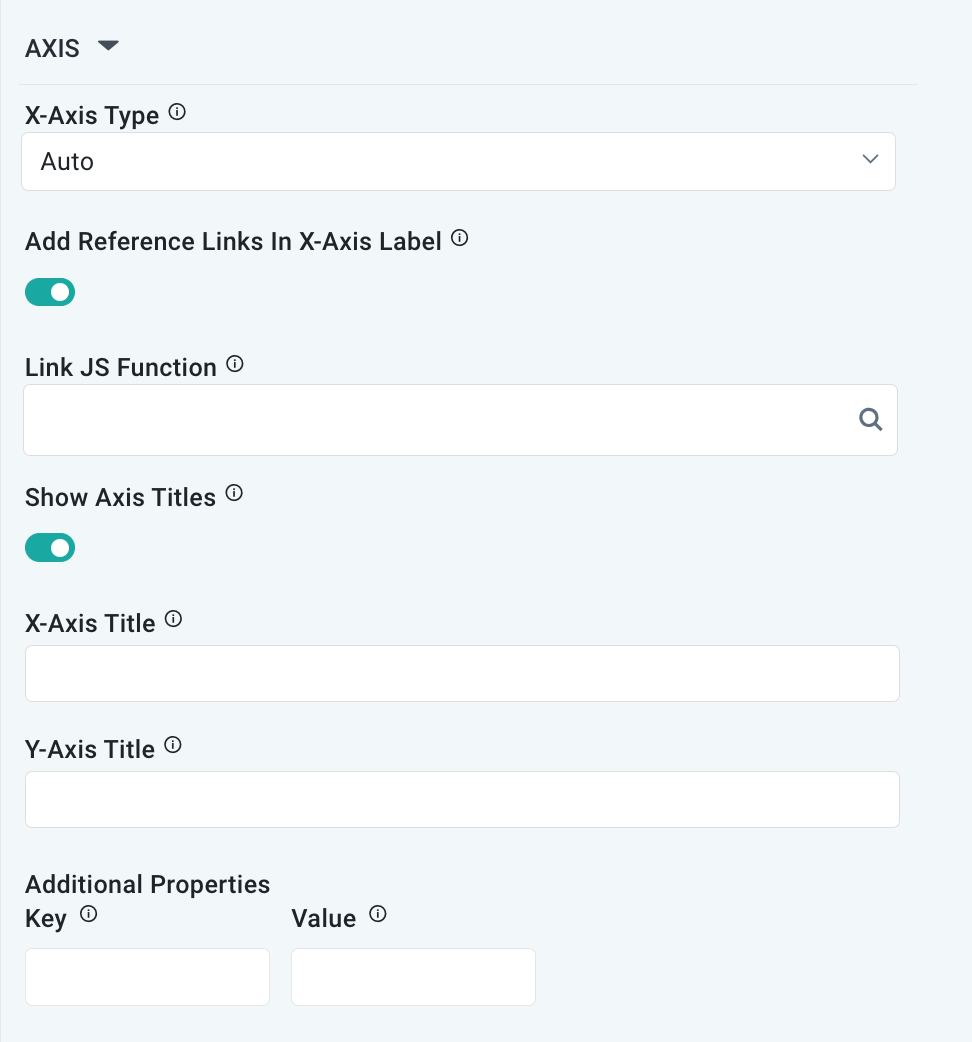Click info icon beside Value label
The height and width of the screenshot is (1042, 972).
coord(378,914)
